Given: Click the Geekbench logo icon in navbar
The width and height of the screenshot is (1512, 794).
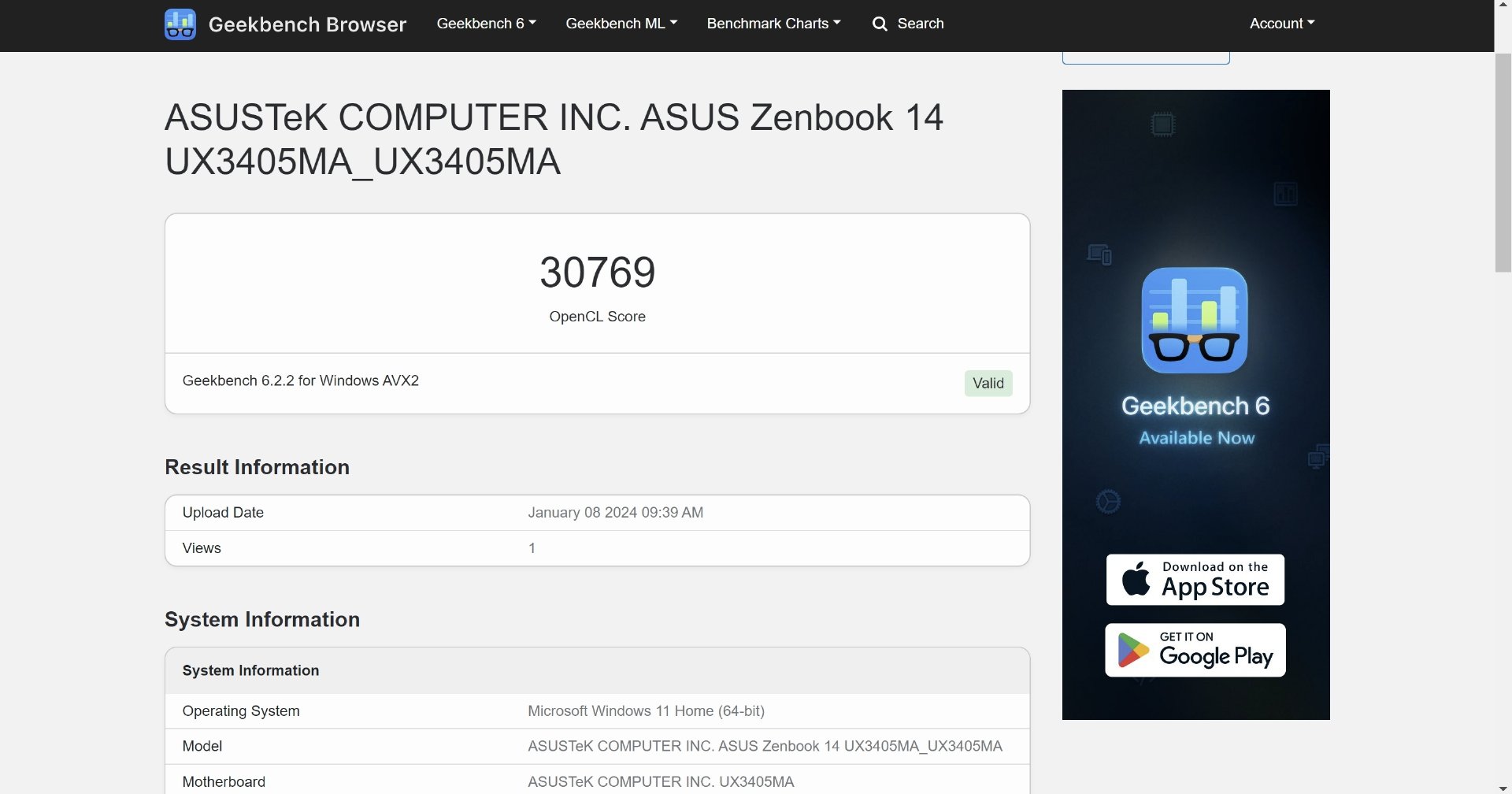Looking at the screenshot, I should point(180,24).
